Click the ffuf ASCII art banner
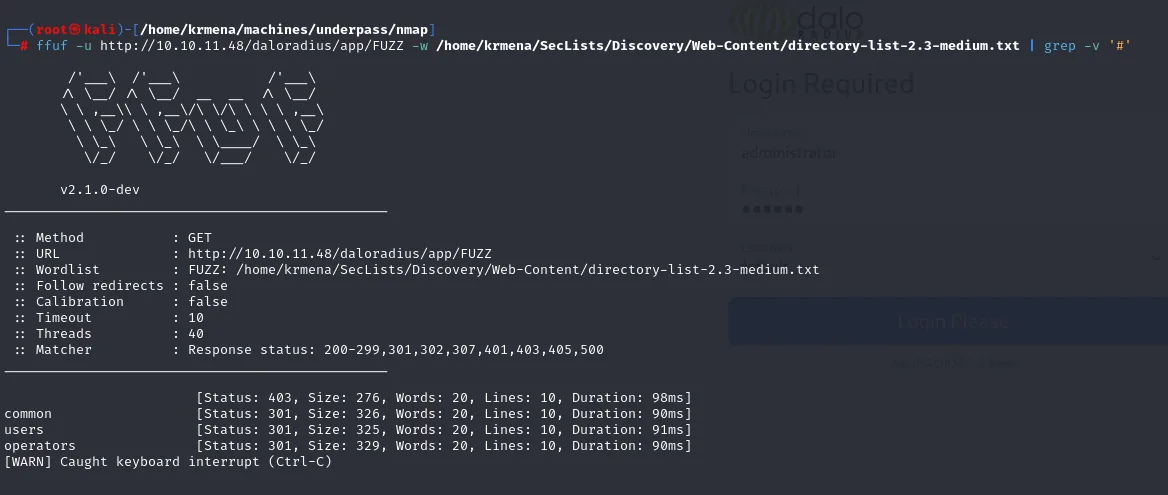 (192, 117)
